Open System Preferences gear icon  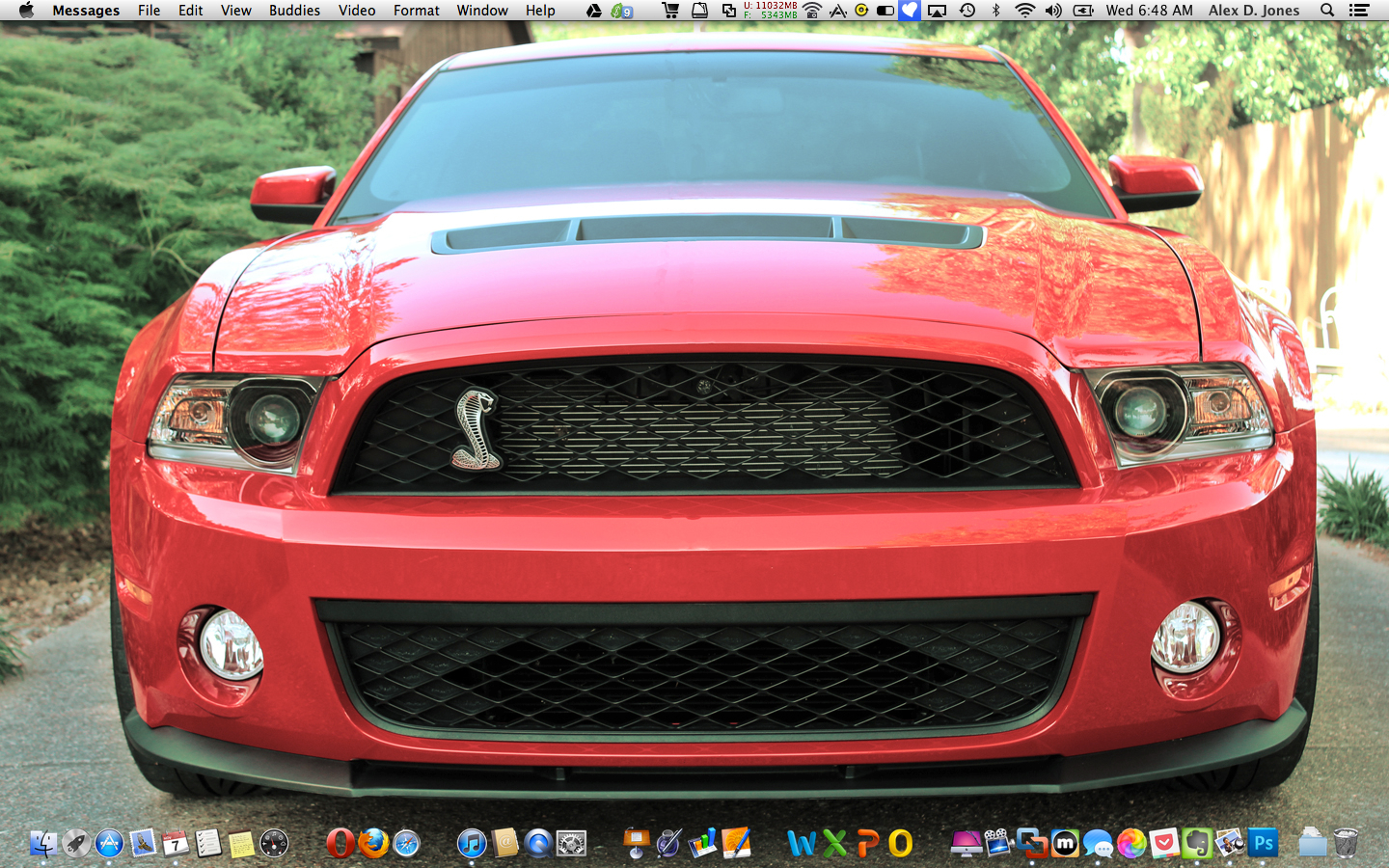571,844
